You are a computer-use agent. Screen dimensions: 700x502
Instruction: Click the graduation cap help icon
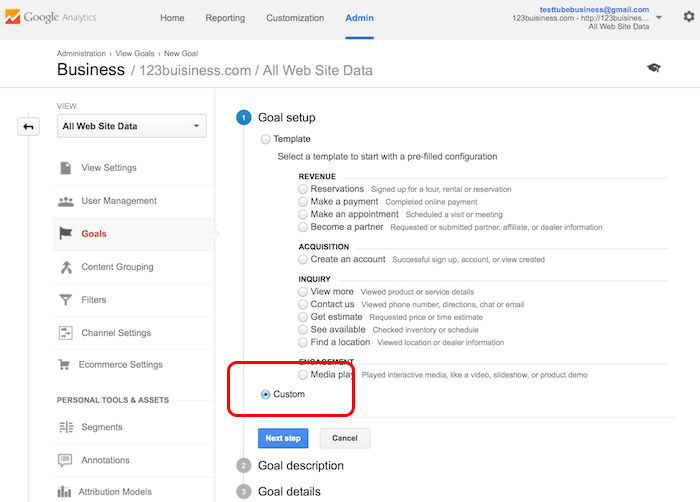(x=653, y=68)
